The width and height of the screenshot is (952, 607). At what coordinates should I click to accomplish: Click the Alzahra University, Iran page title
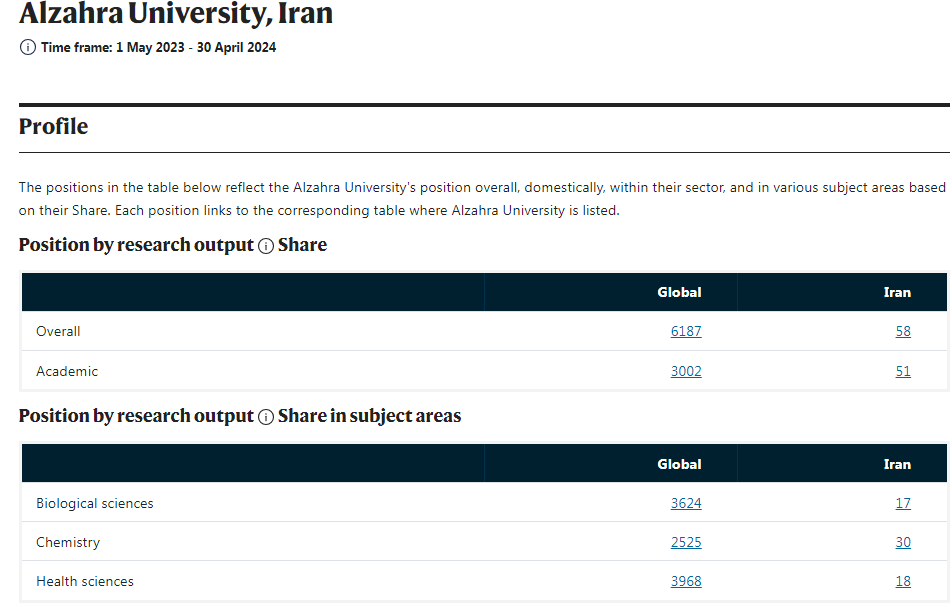click(176, 13)
